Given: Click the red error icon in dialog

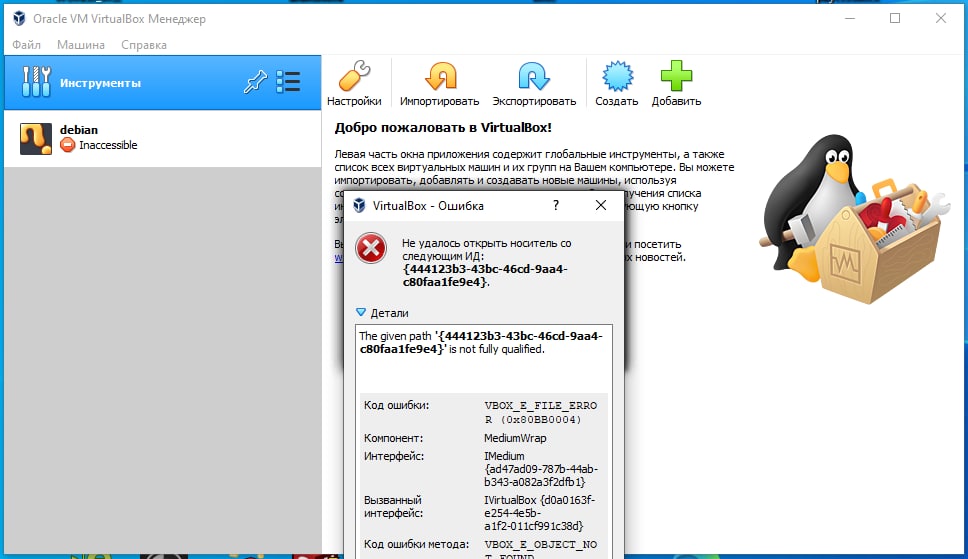Looking at the screenshot, I should 371,248.
